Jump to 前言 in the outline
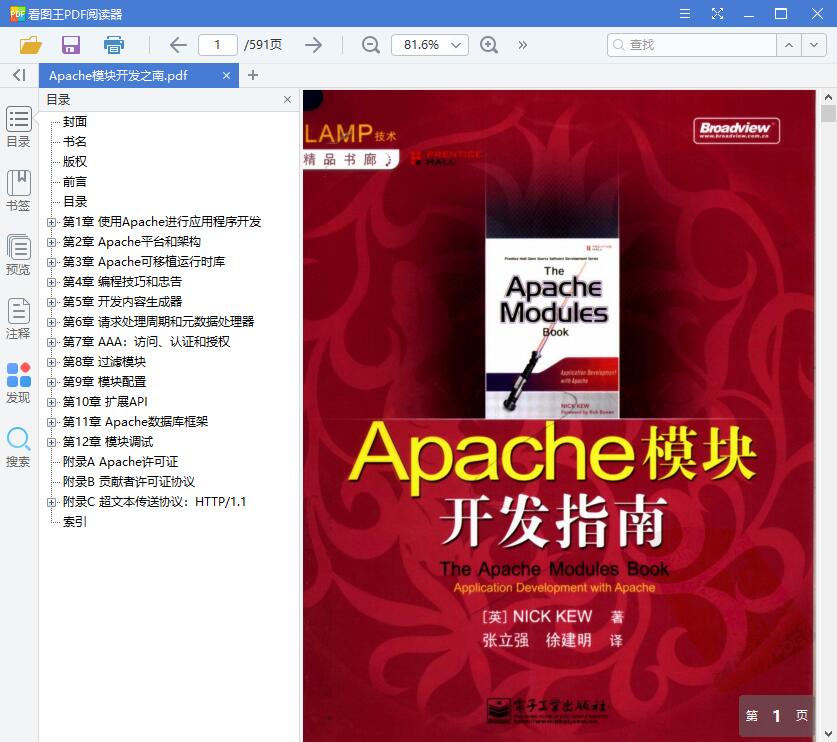 tap(75, 181)
